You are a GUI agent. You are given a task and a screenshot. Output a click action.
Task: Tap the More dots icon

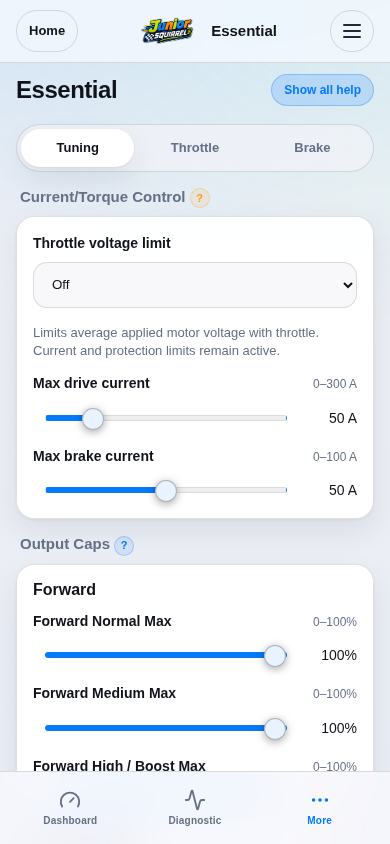(x=320, y=800)
